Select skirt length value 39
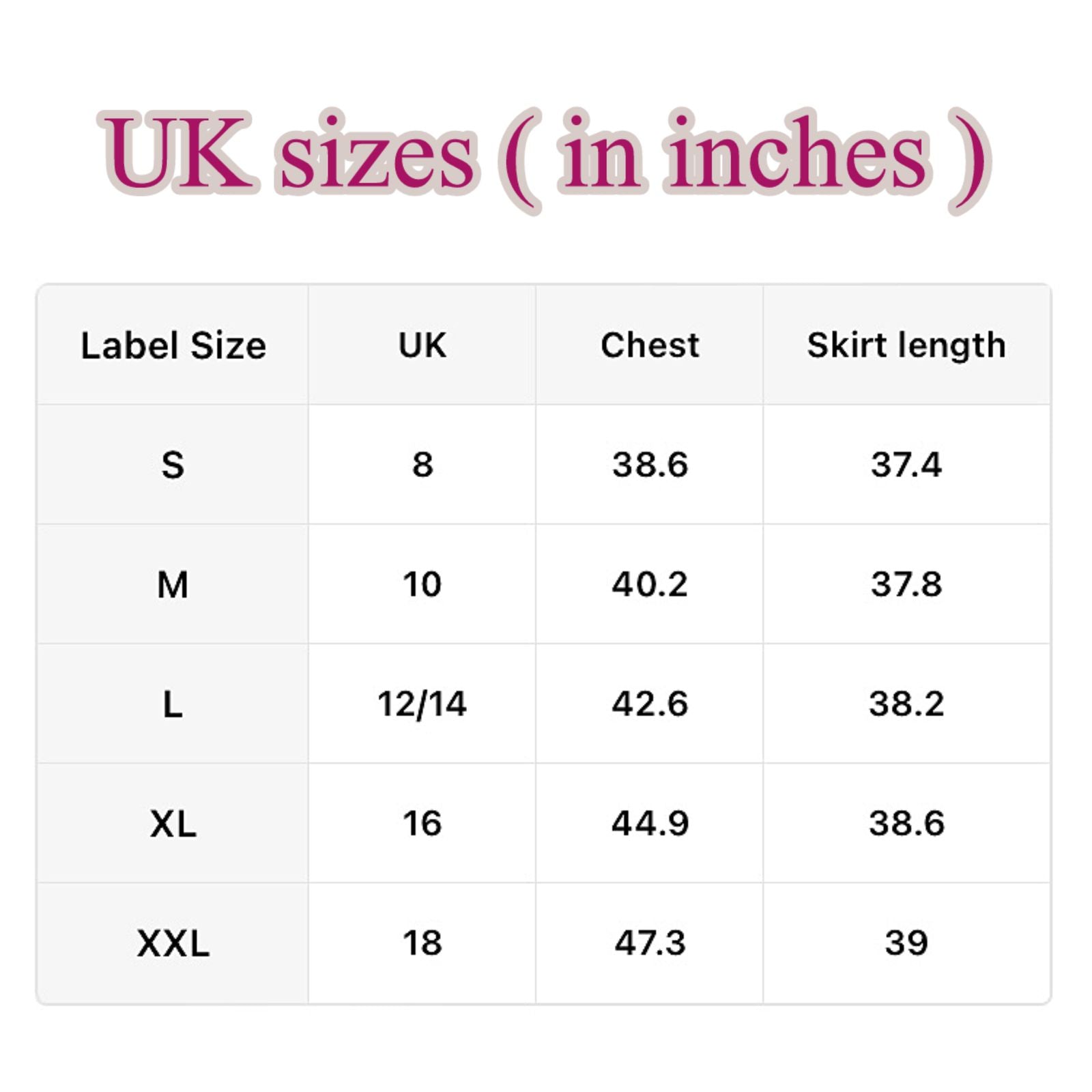Screen dimensions: 1092x1092 pos(906,943)
